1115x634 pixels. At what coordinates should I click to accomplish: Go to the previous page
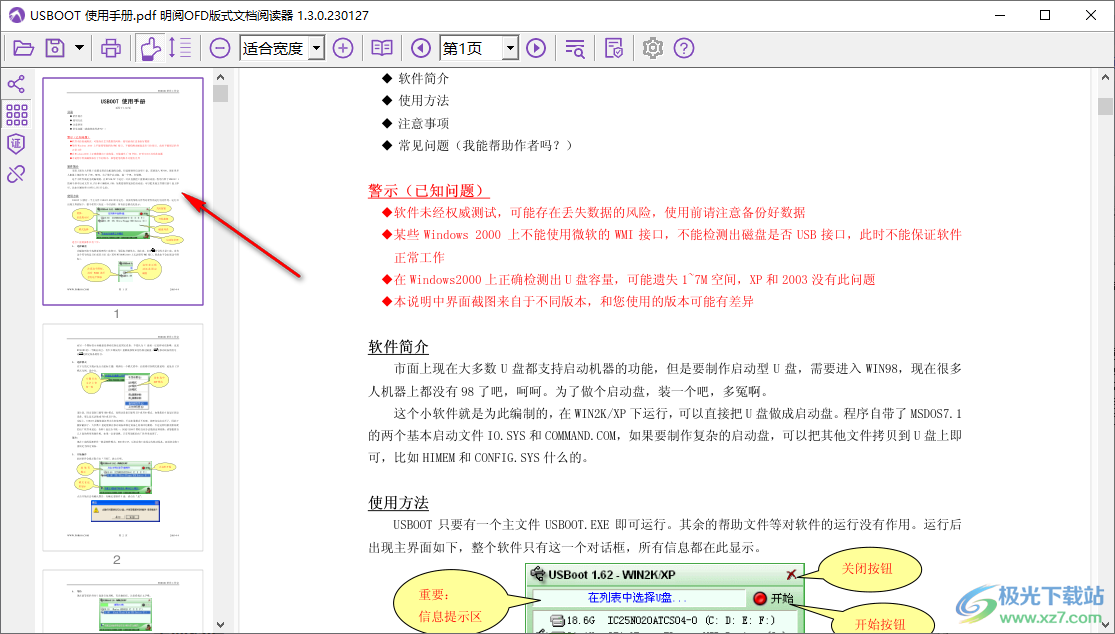pyautogui.click(x=421, y=48)
